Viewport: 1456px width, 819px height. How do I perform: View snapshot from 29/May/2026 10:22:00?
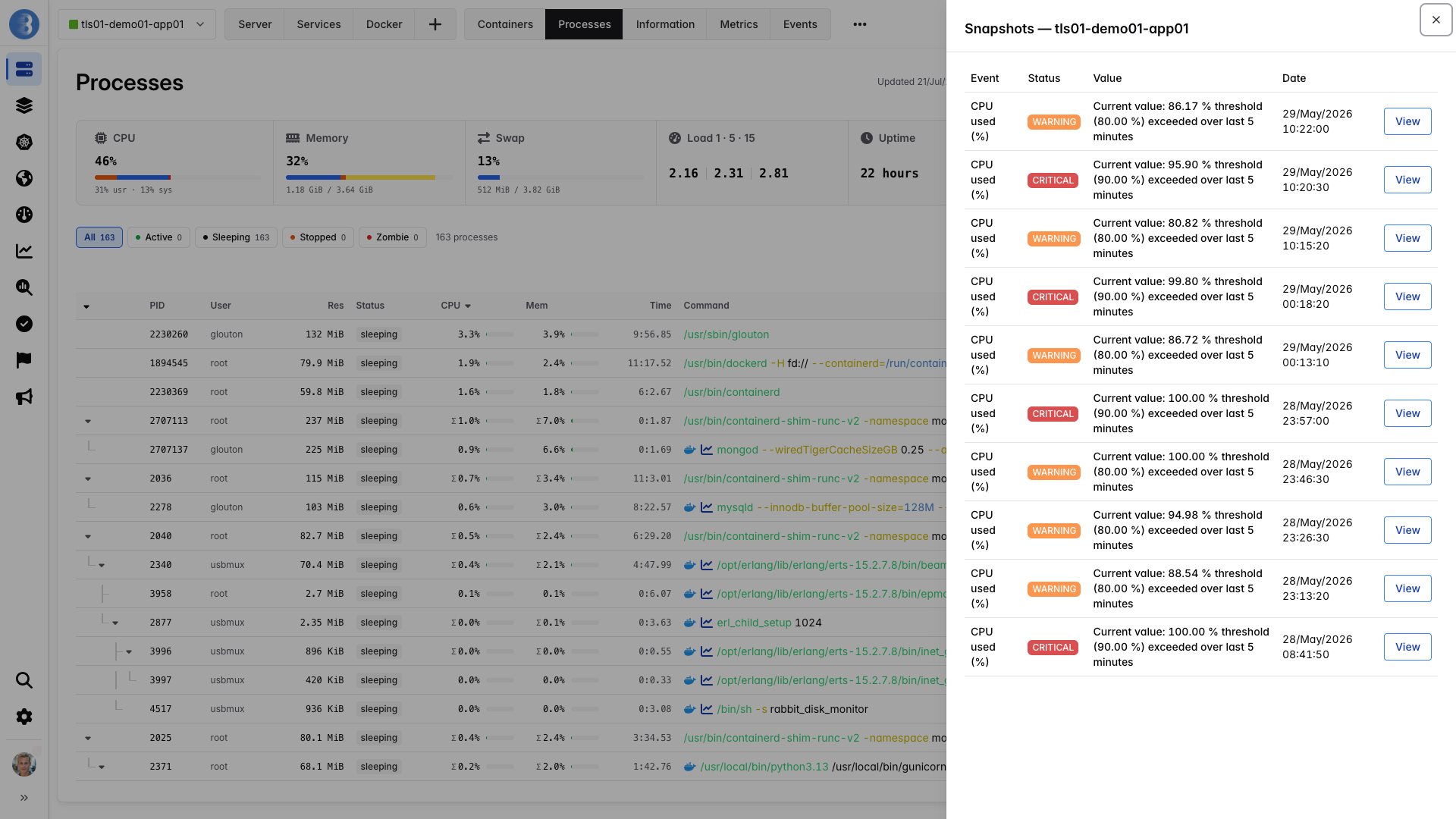pyautogui.click(x=1407, y=121)
